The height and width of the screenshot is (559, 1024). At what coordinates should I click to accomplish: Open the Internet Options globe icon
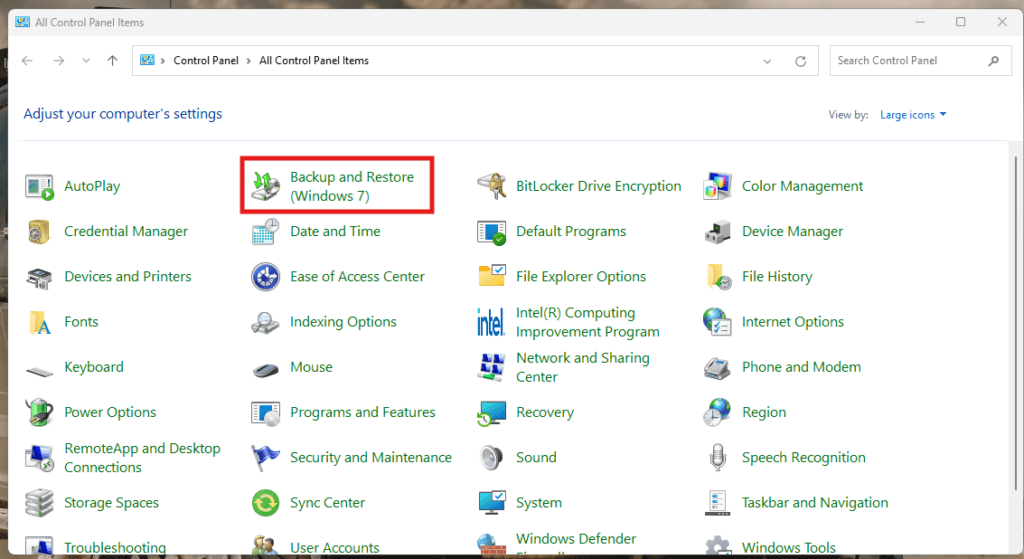[x=717, y=321]
